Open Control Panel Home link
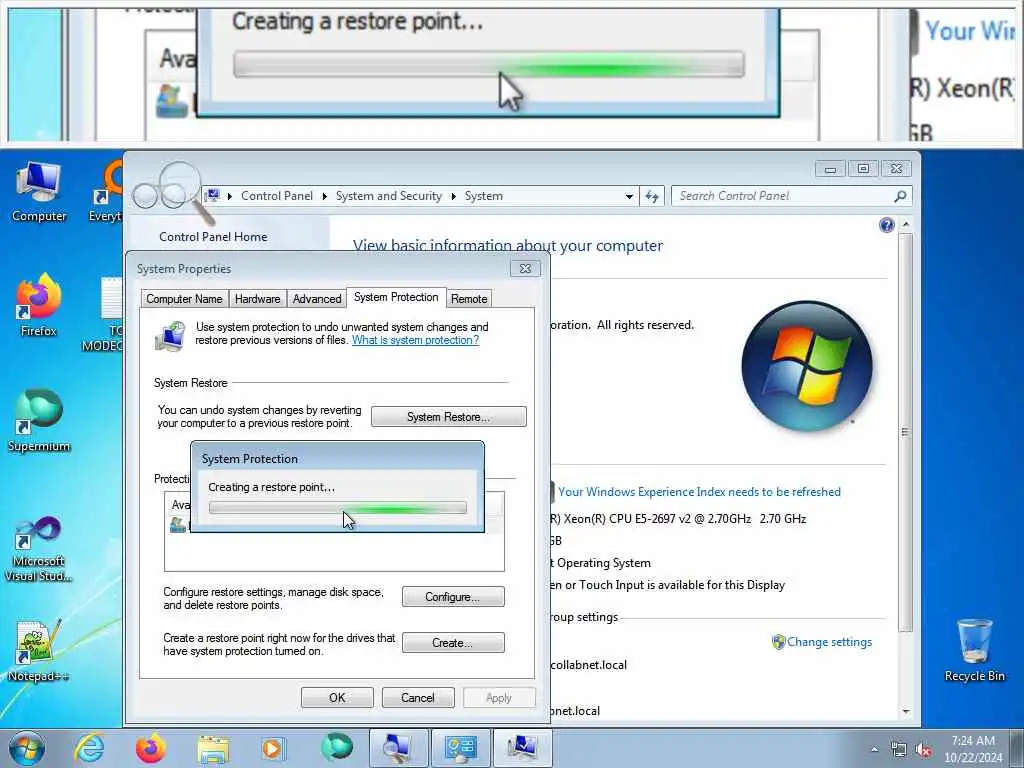This screenshot has width=1024, height=768. pos(213,236)
